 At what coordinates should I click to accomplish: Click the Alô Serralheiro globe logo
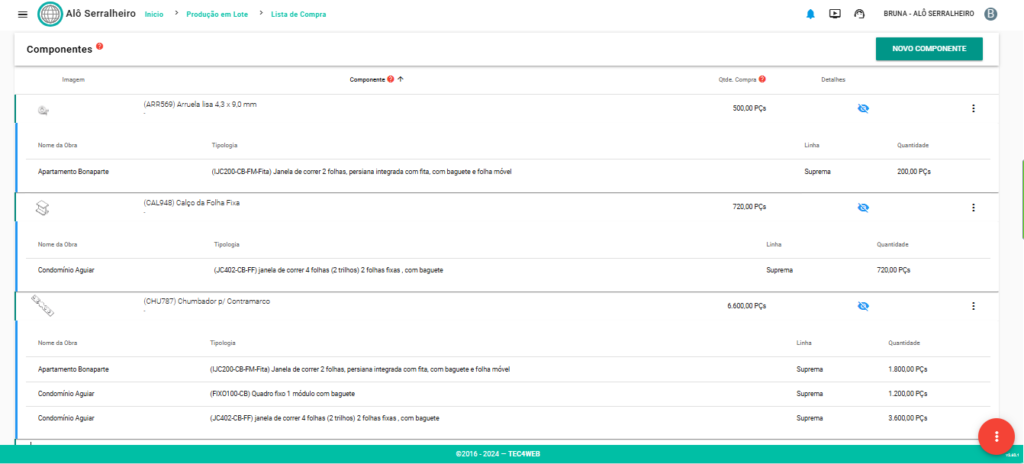pos(49,14)
